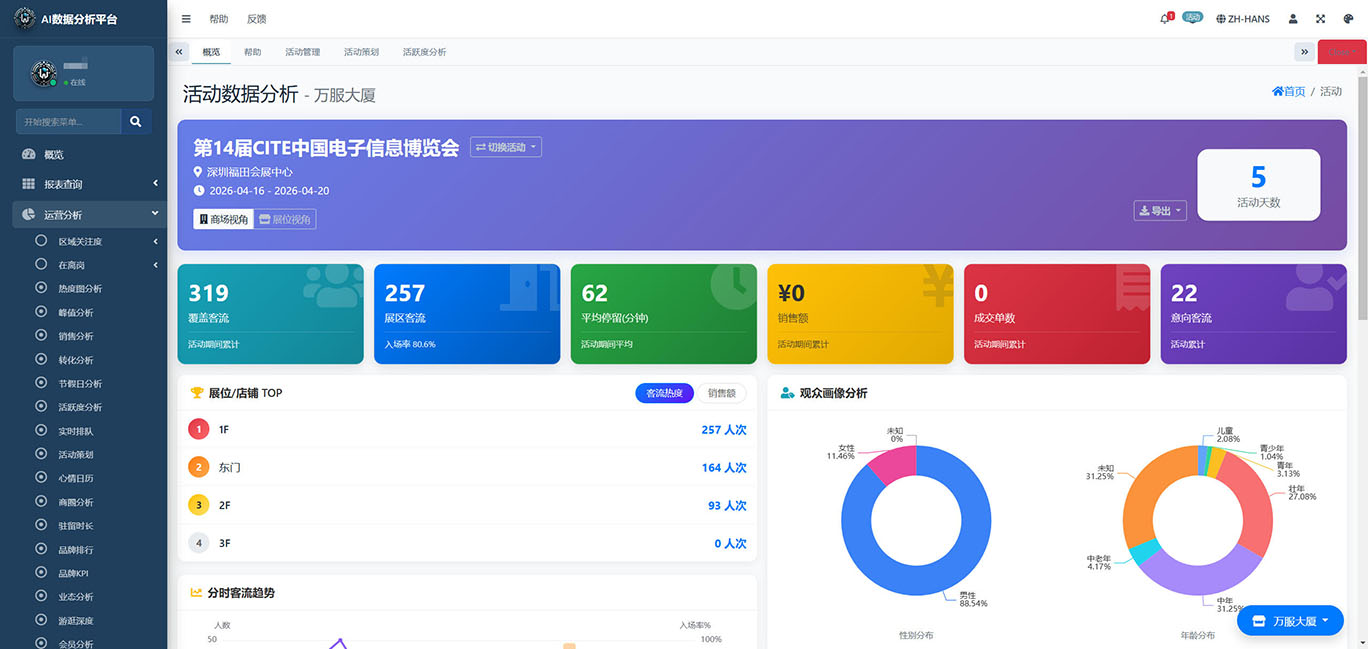Click the user avatar in sidebar
The image size is (1368, 649).
[x=43, y=73]
